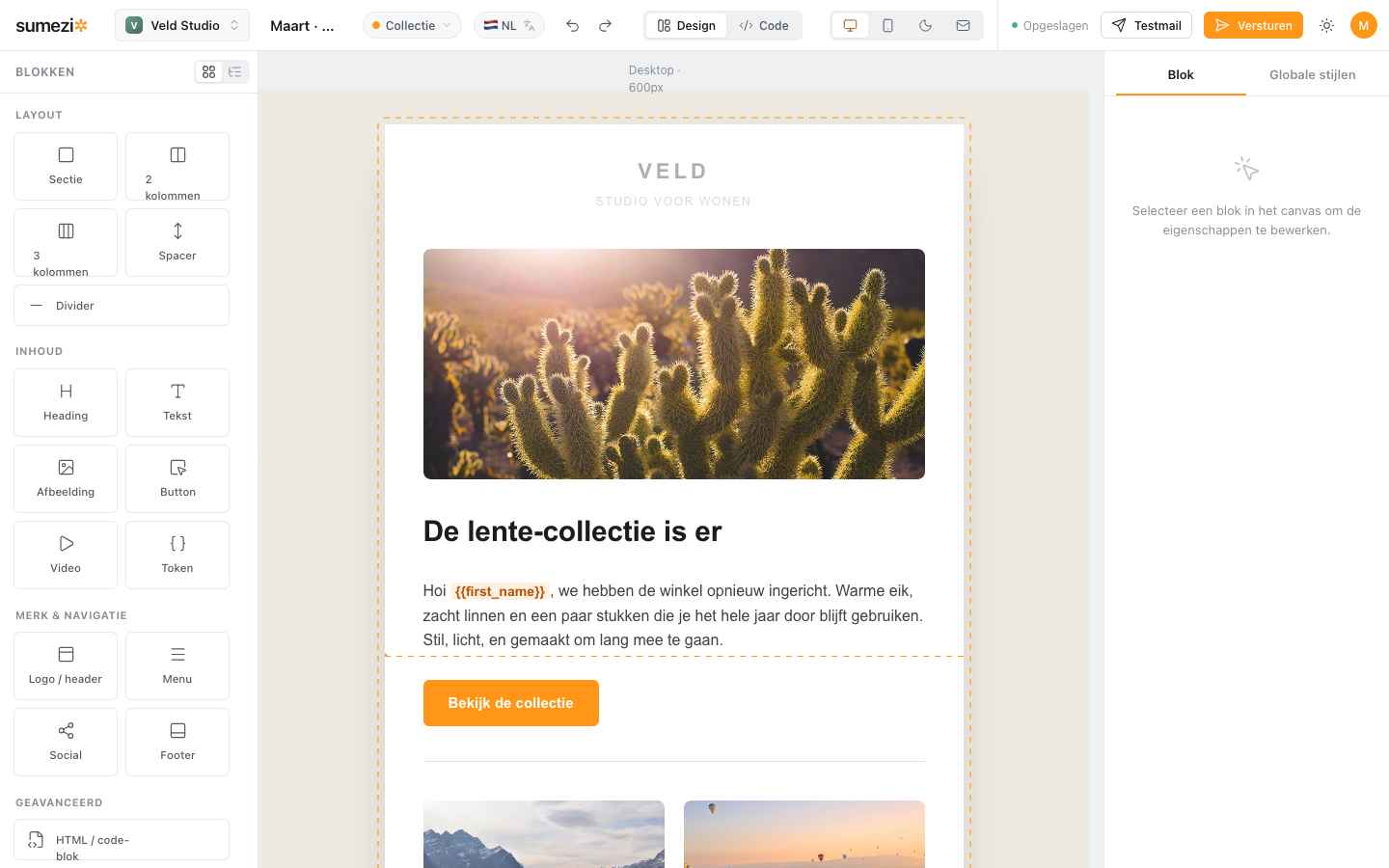
Task: Add a Button content block
Action: click(x=177, y=478)
